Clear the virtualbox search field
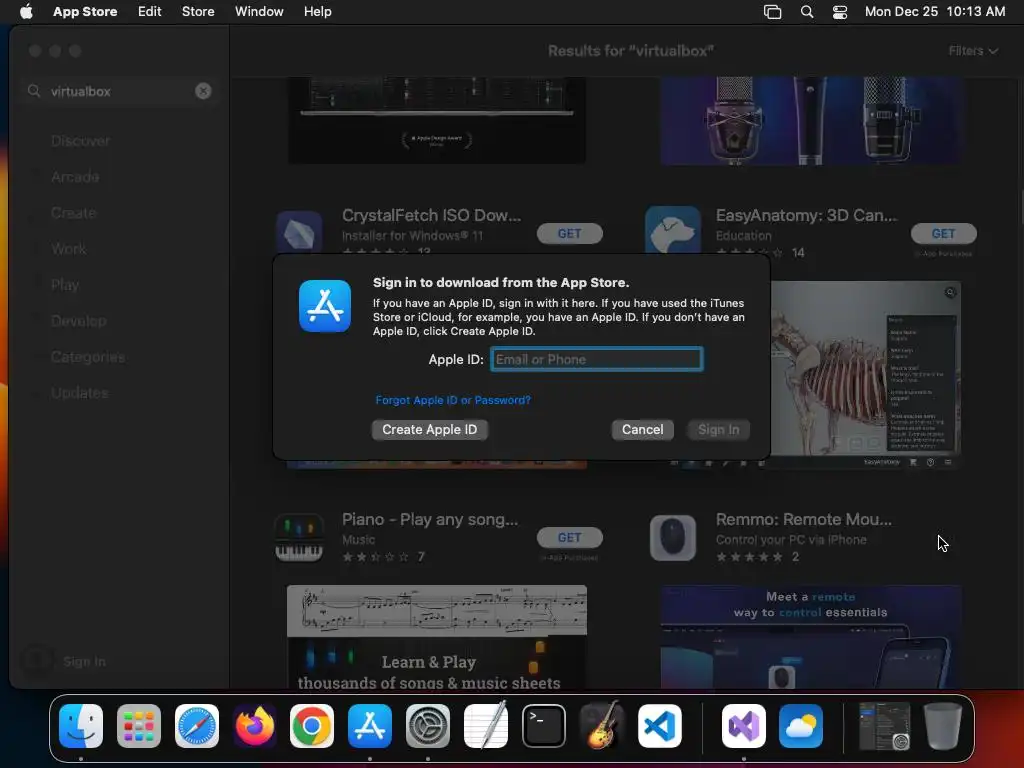 (203, 91)
